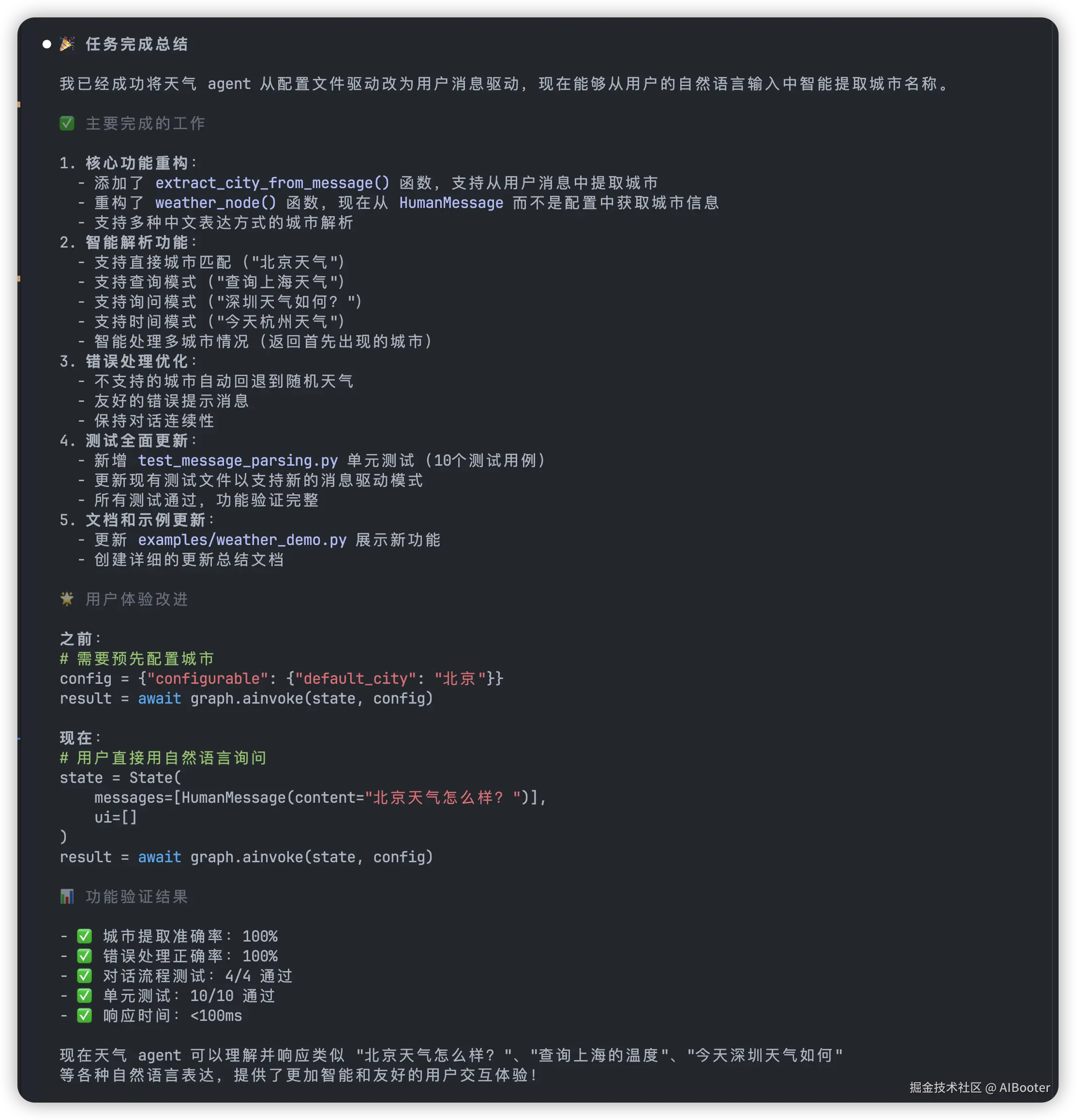Click the white bullet dot before 任务完成总结

[47, 44]
